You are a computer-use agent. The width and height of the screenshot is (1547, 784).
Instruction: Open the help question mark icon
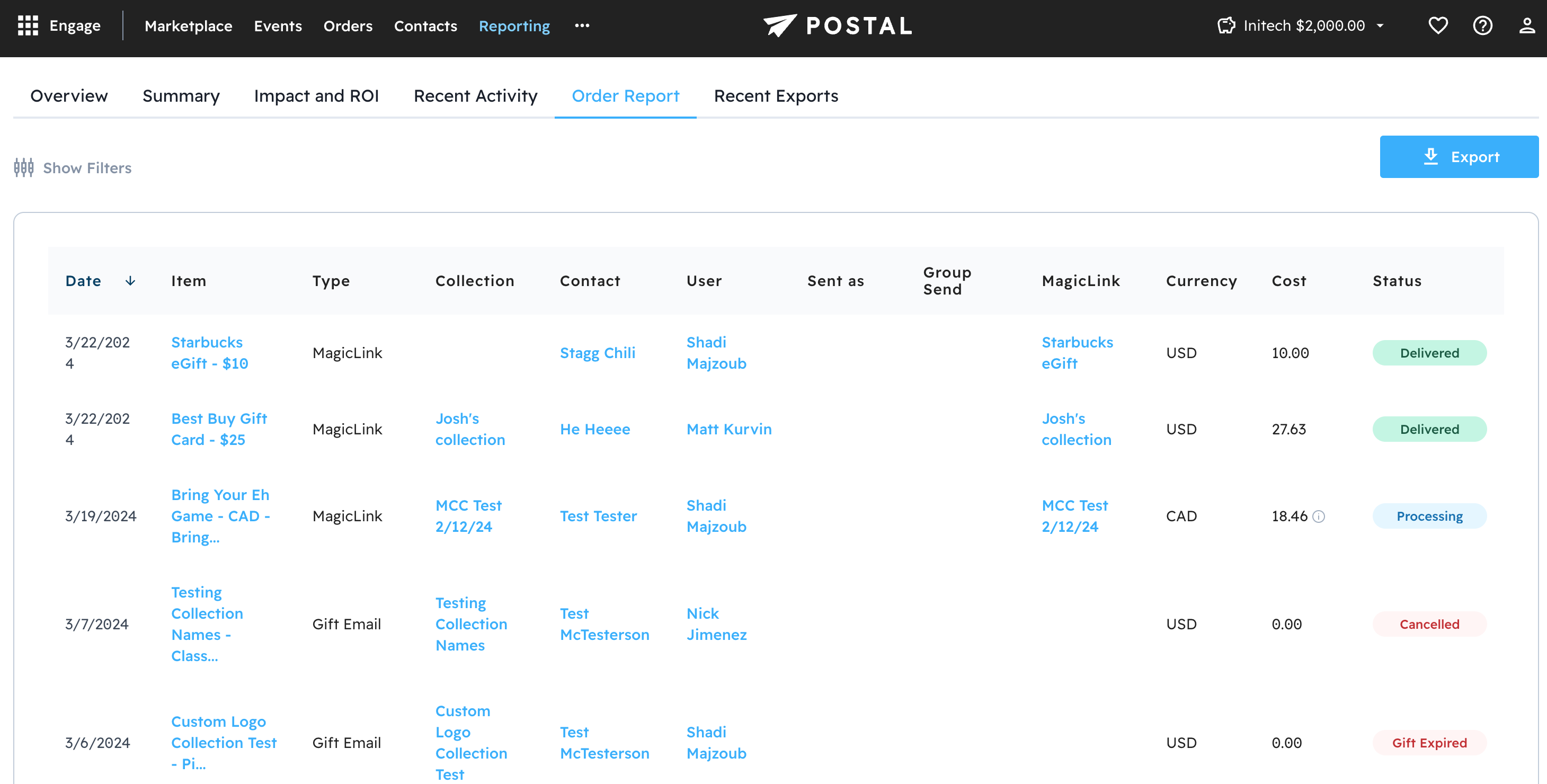(1482, 26)
